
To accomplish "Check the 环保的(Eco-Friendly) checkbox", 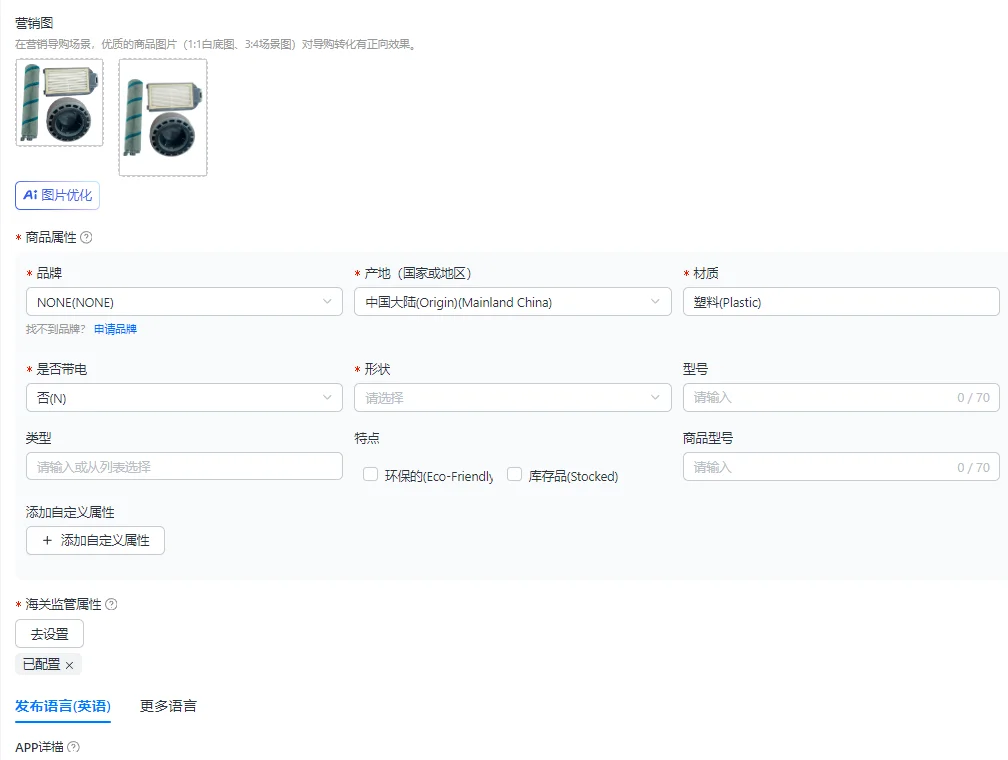I will pyautogui.click(x=370, y=475).
